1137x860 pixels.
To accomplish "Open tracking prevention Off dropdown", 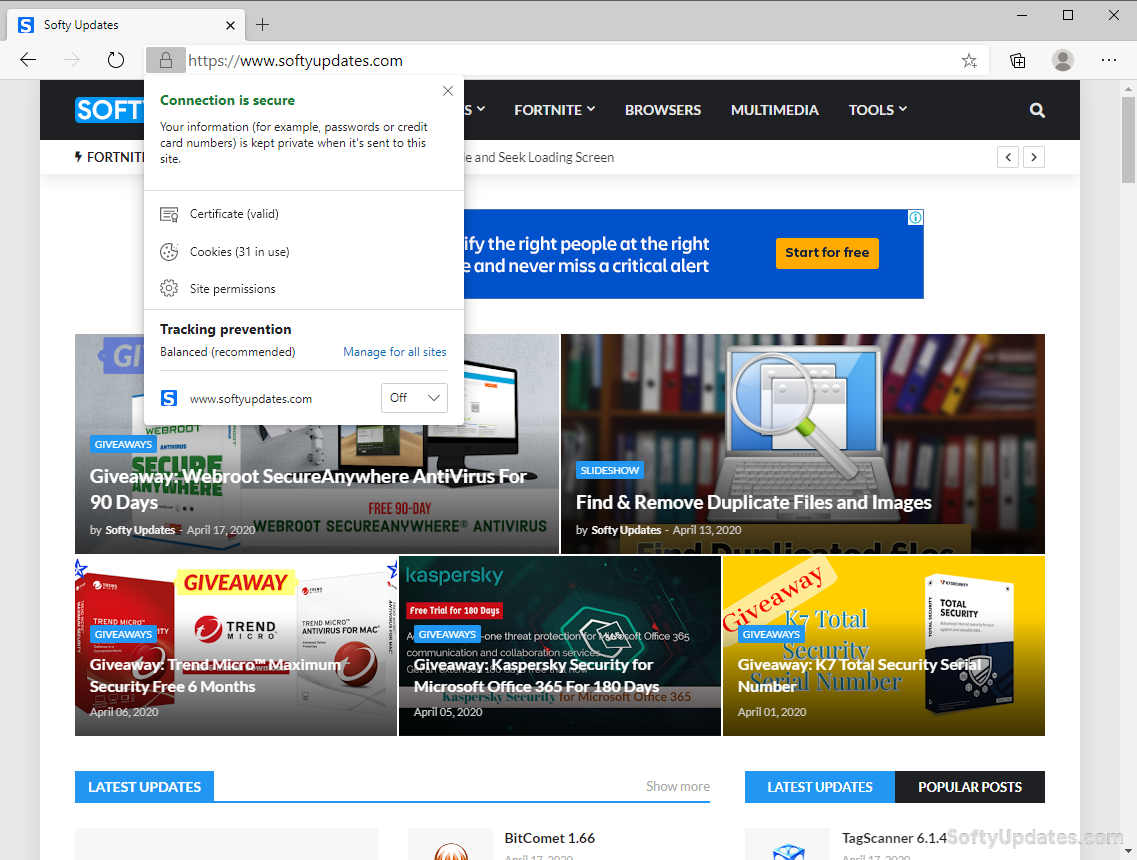I will coord(414,398).
